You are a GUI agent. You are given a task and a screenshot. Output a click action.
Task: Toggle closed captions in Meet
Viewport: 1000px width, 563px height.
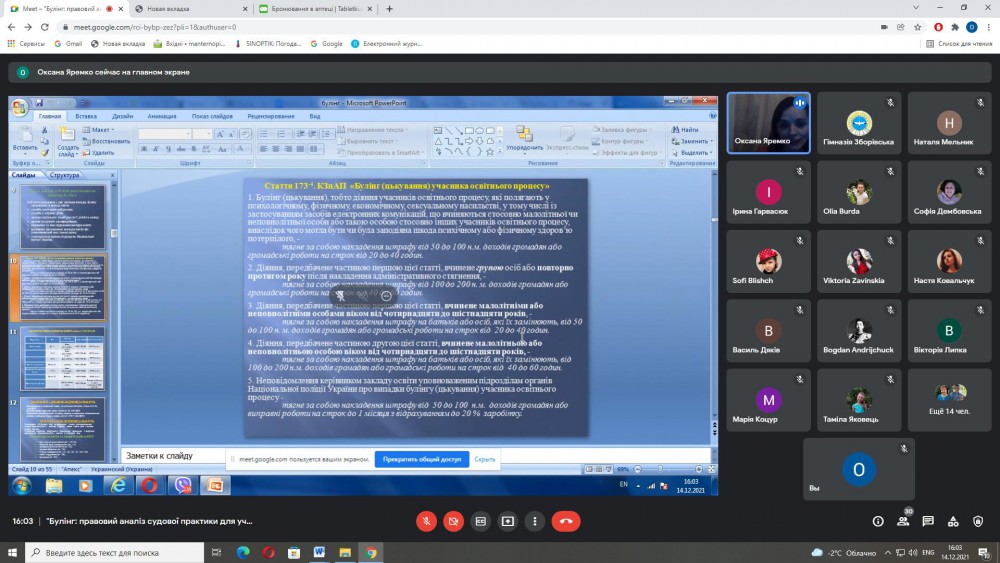click(481, 521)
